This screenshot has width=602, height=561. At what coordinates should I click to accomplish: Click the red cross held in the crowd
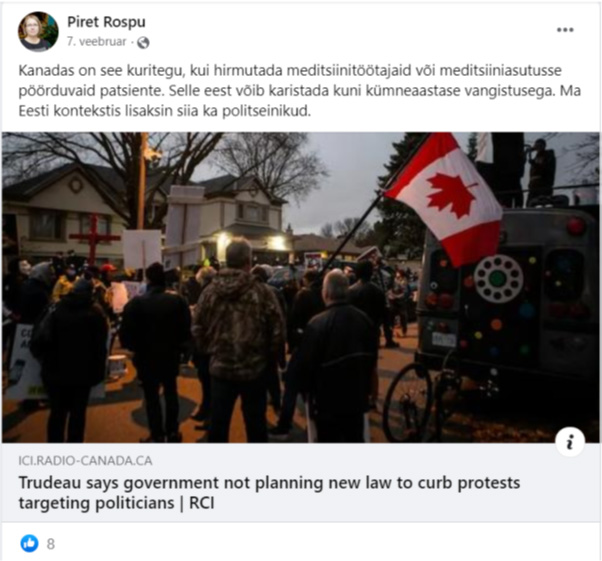click(94, 239)
